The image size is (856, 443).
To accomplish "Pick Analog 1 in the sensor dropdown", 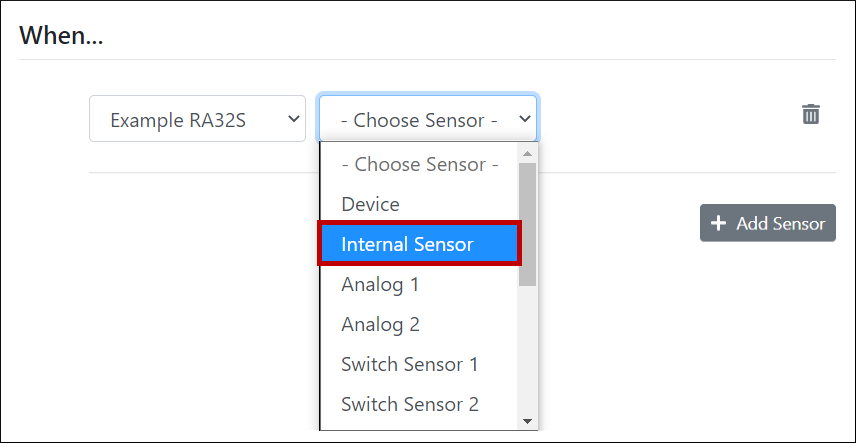I will click(x=380, y=284).
